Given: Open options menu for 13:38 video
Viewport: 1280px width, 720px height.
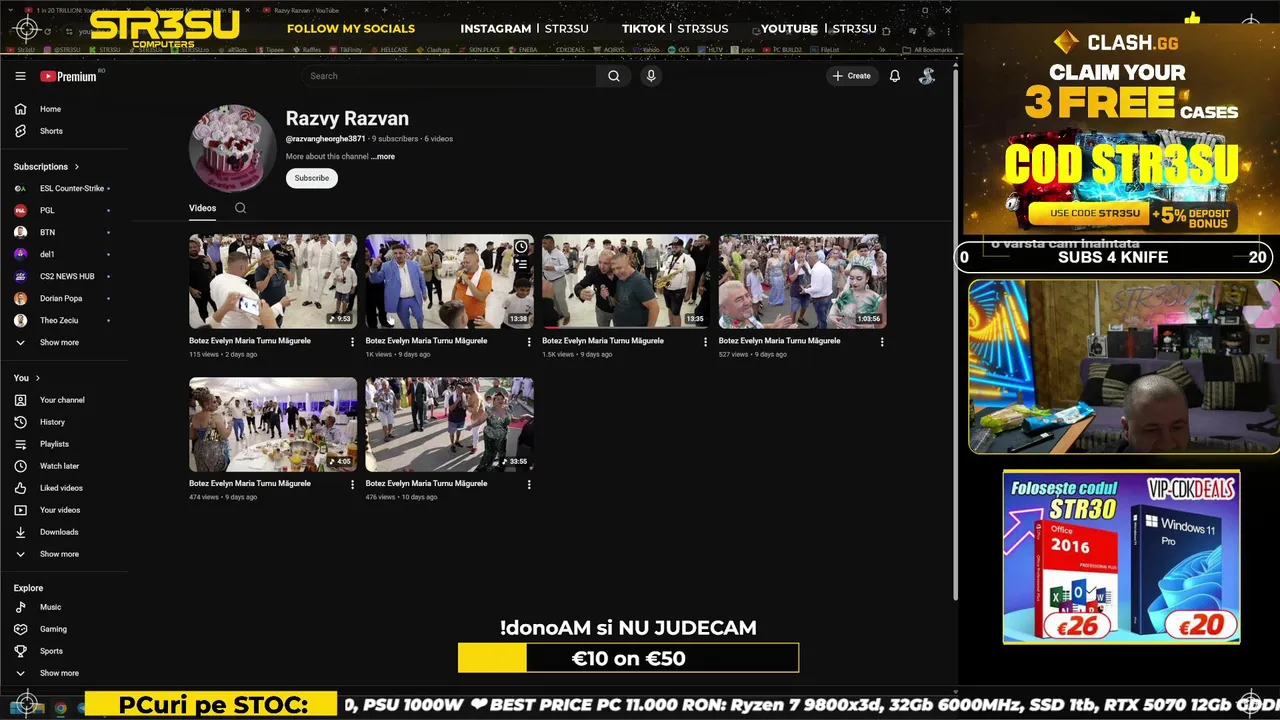Looking at the screenshot, I should [x=529, y=342].
